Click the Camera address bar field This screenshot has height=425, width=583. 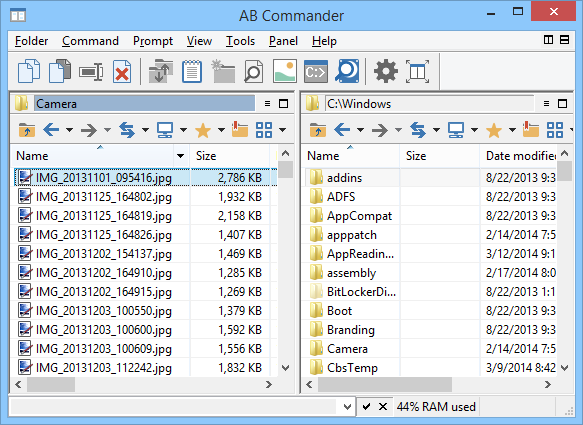coord(145,104)
